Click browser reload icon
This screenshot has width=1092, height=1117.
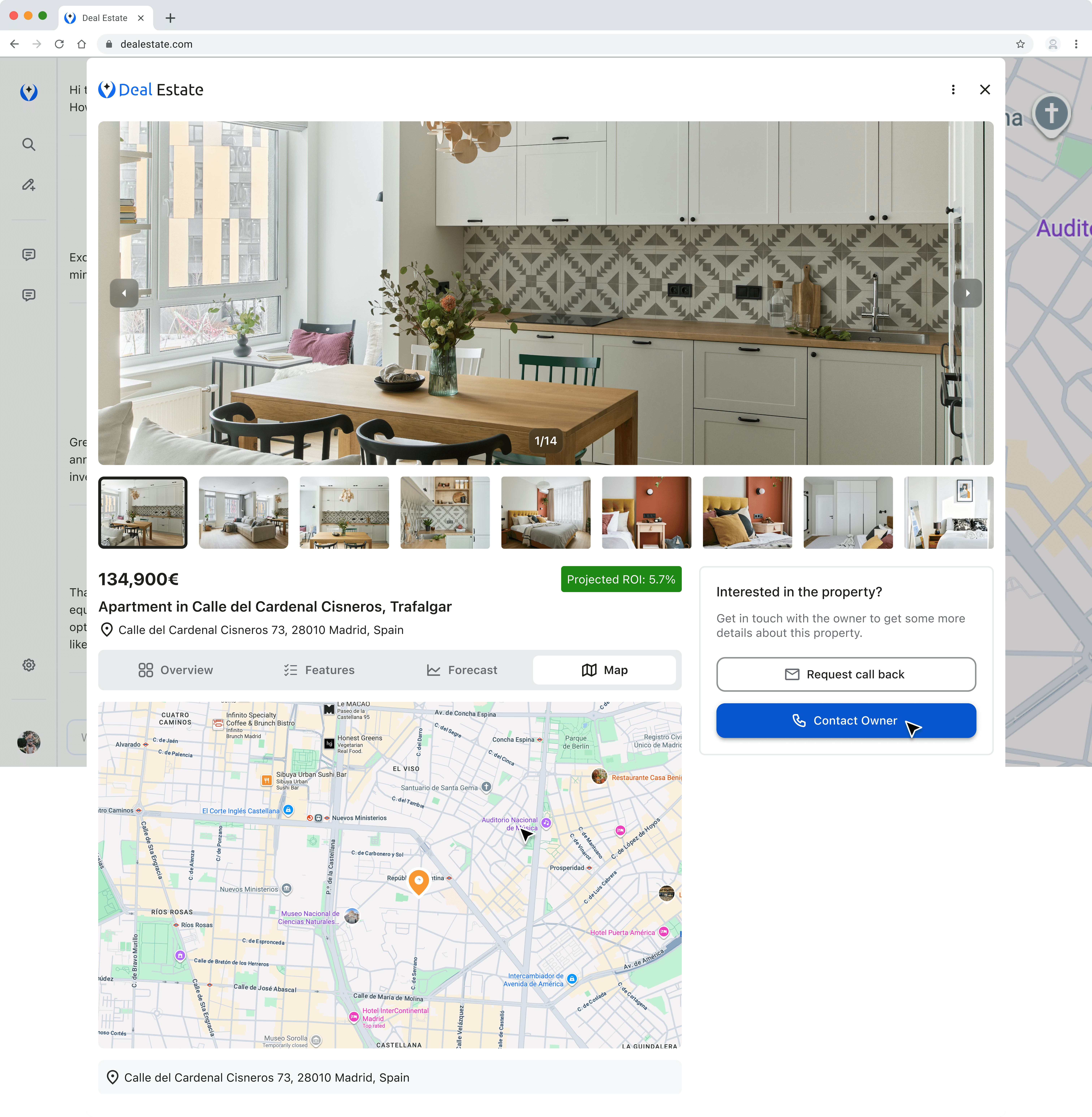tap(59, 44)
